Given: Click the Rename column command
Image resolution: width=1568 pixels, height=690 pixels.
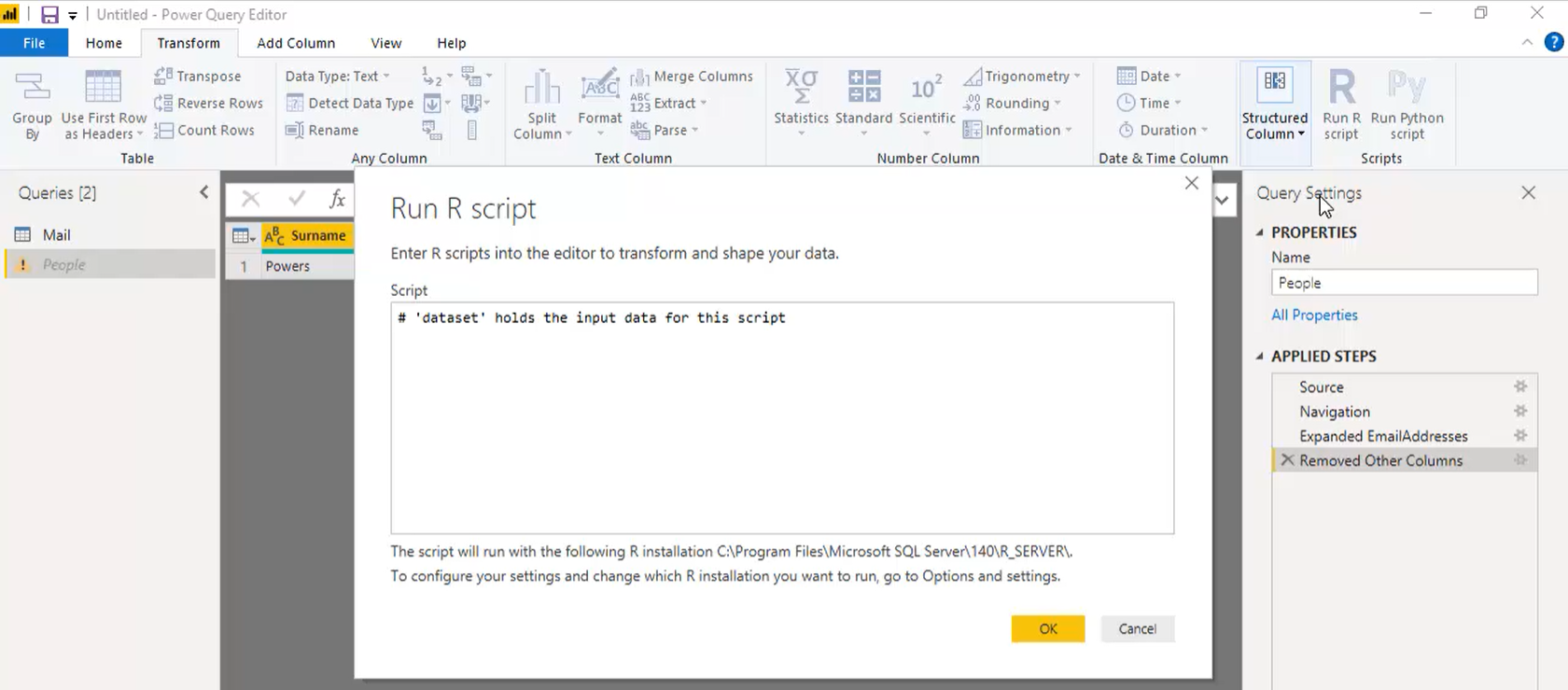Looking at the screenshot, I should coord(322,130).
